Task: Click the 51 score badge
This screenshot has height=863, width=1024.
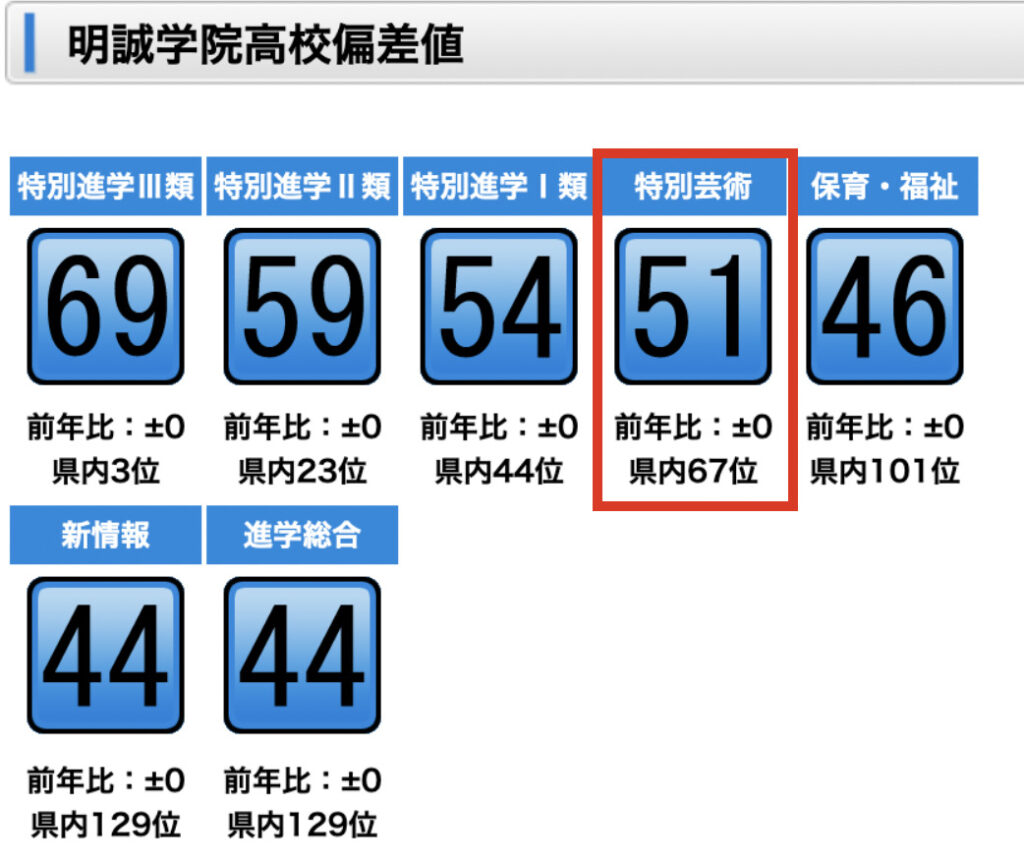Action: click(x=693, y=306)
